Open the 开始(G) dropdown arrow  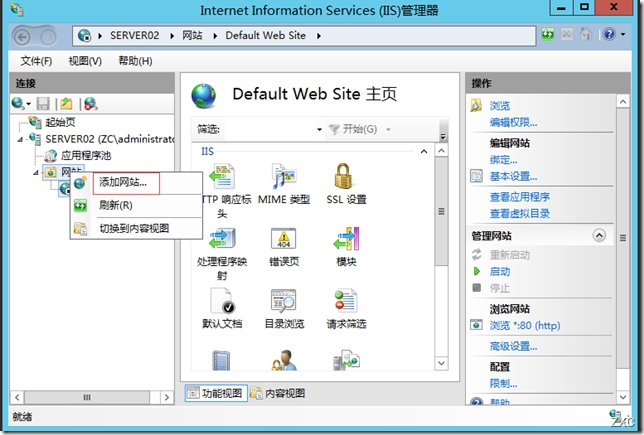tap(388, 129)
